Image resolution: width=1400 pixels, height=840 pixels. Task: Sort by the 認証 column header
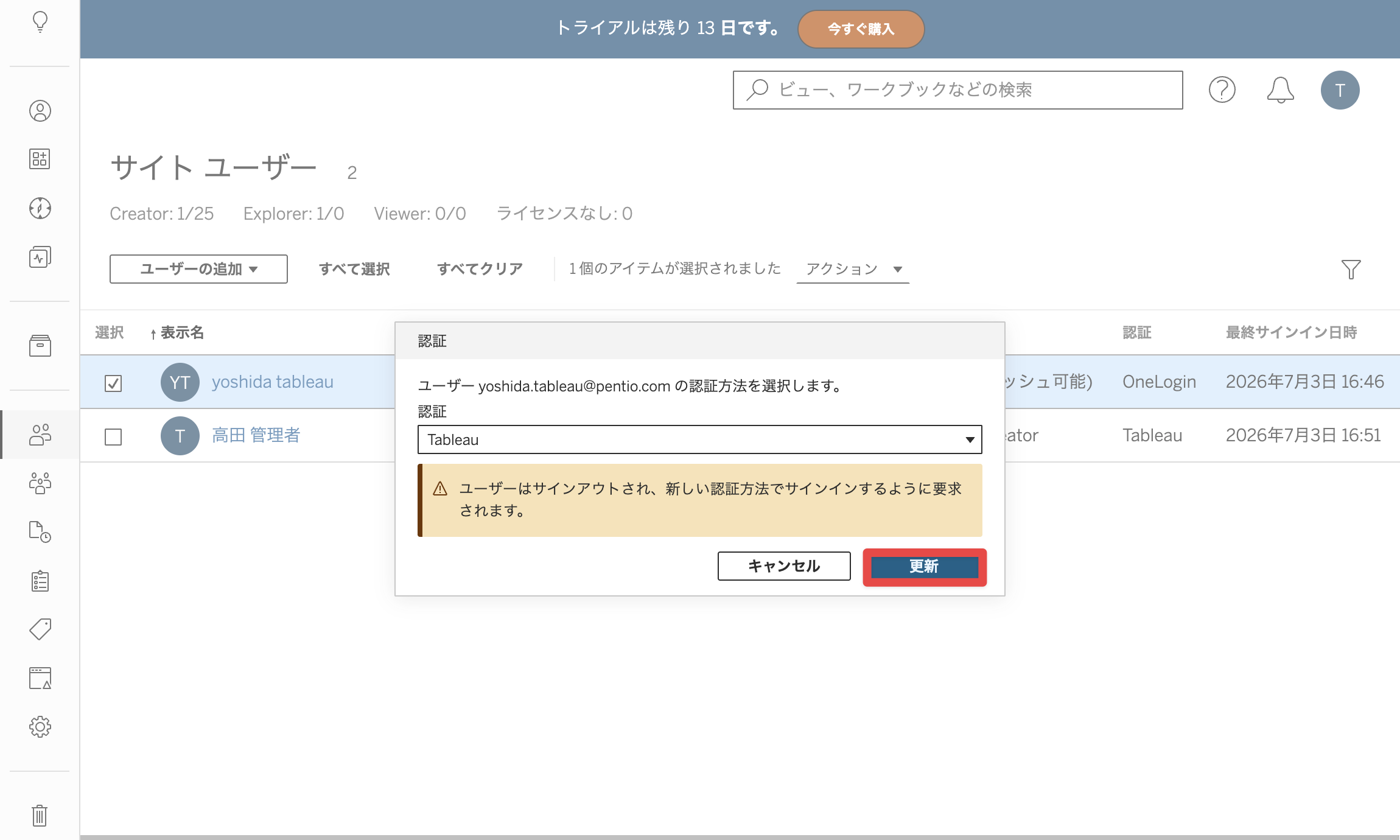tap(1137, 332)
